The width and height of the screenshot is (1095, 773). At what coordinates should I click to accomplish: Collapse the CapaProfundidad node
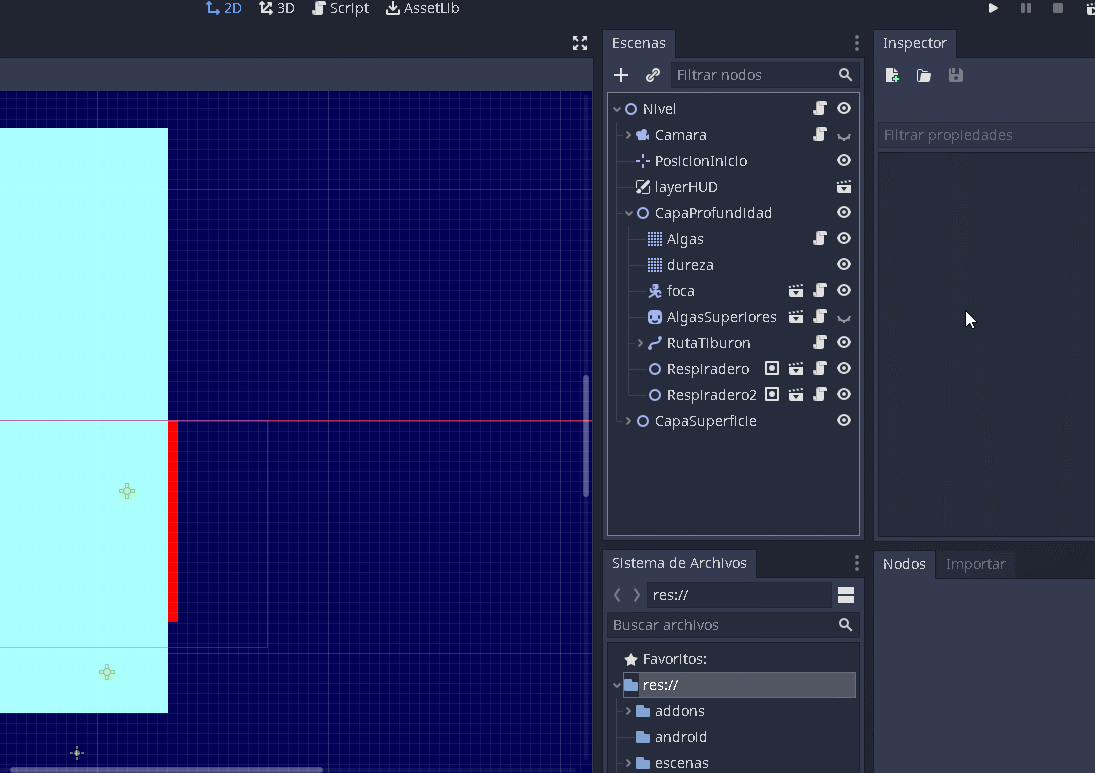point(629,213)
